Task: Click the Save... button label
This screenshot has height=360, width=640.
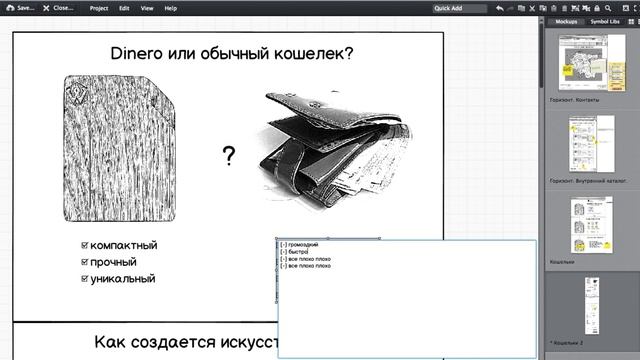Action: [25, 8]
